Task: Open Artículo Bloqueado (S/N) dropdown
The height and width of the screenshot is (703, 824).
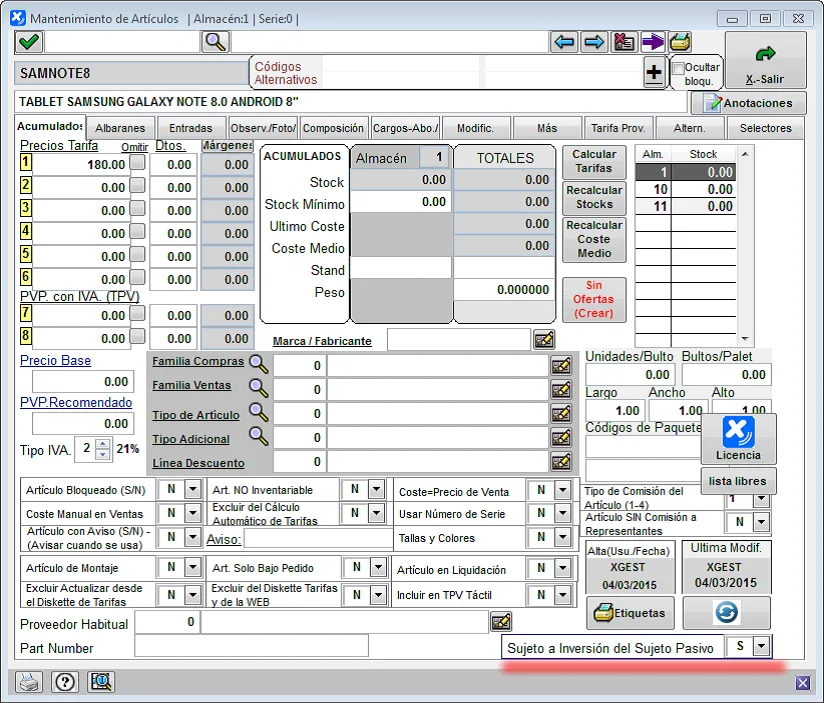Action: point(194,490)
